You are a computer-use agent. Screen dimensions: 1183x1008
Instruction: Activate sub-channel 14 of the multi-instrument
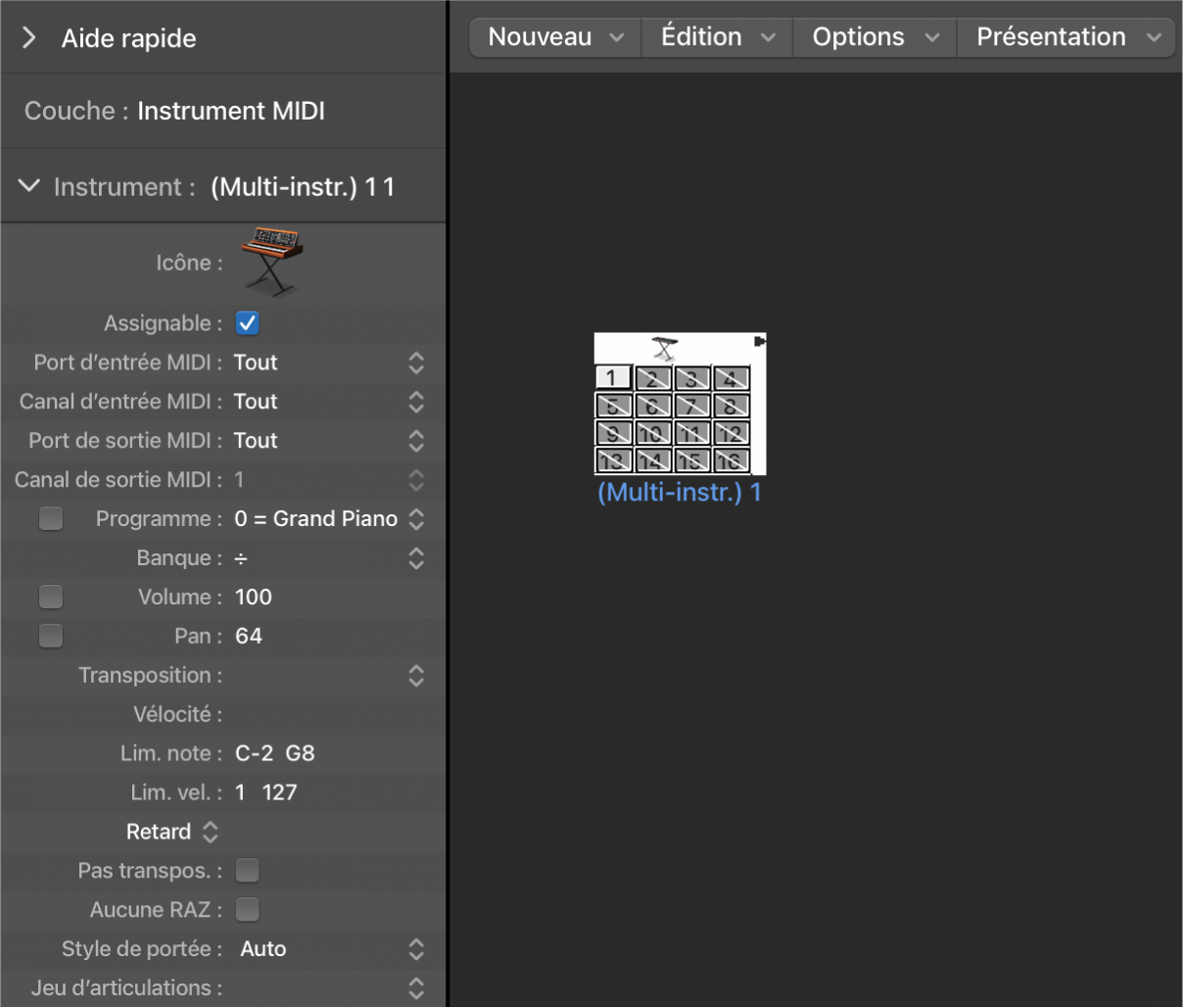(x=653, y=460)
